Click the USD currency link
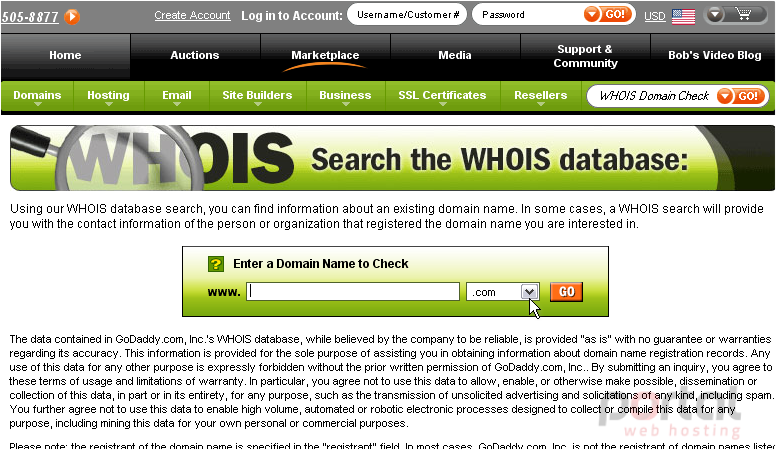The width and height of the screenshot is (776, 450). point(655,16)
